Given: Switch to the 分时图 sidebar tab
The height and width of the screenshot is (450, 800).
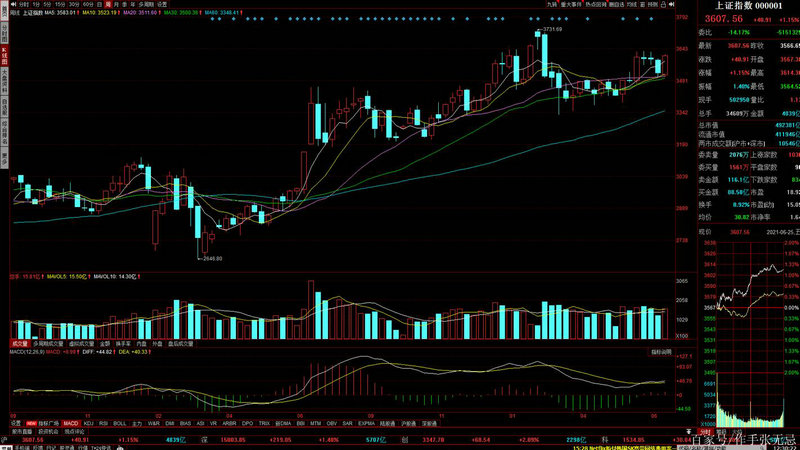Looking at the screenshot, I should click(4, 30).
